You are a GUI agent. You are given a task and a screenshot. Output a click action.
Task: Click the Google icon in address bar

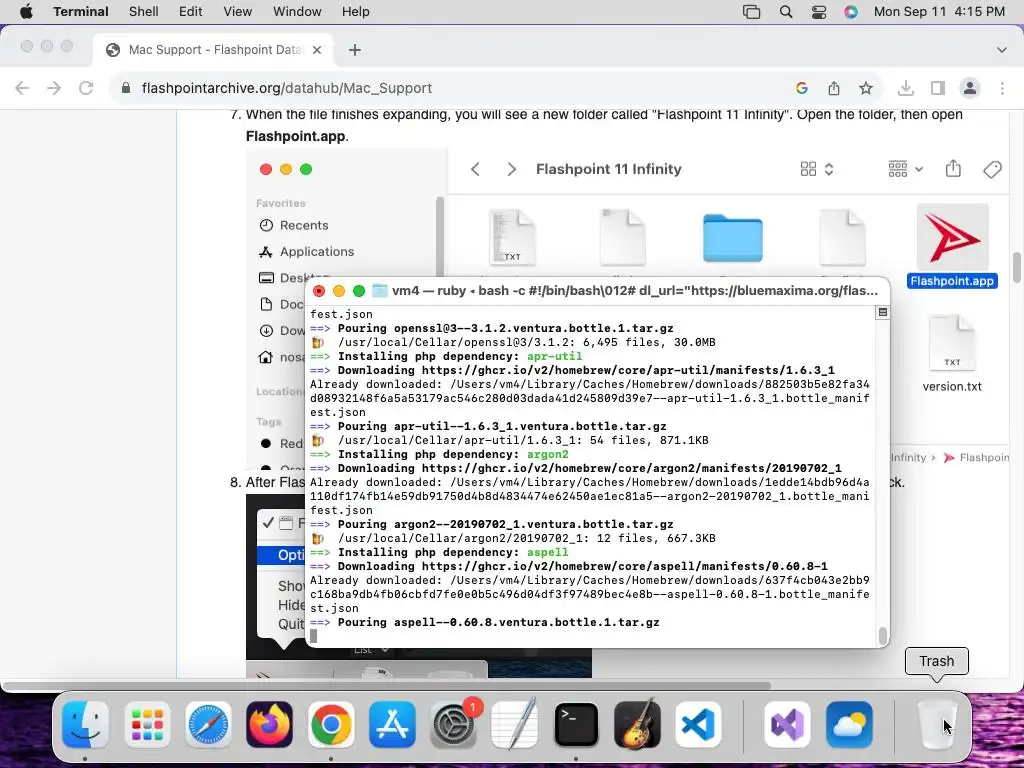coord(802,88)
